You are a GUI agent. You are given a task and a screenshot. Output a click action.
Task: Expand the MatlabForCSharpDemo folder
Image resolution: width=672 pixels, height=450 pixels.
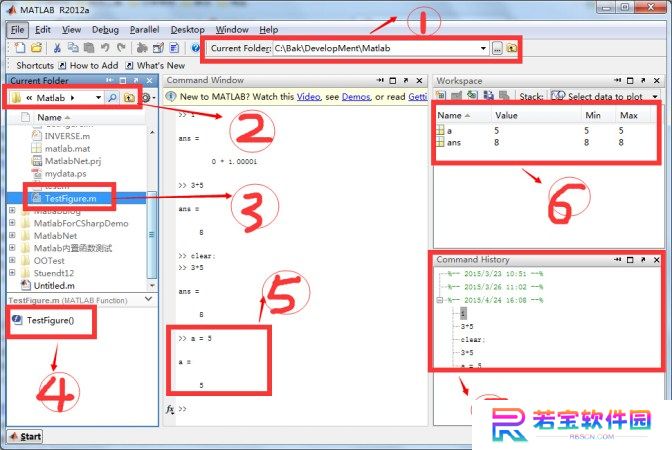(12, 223)
